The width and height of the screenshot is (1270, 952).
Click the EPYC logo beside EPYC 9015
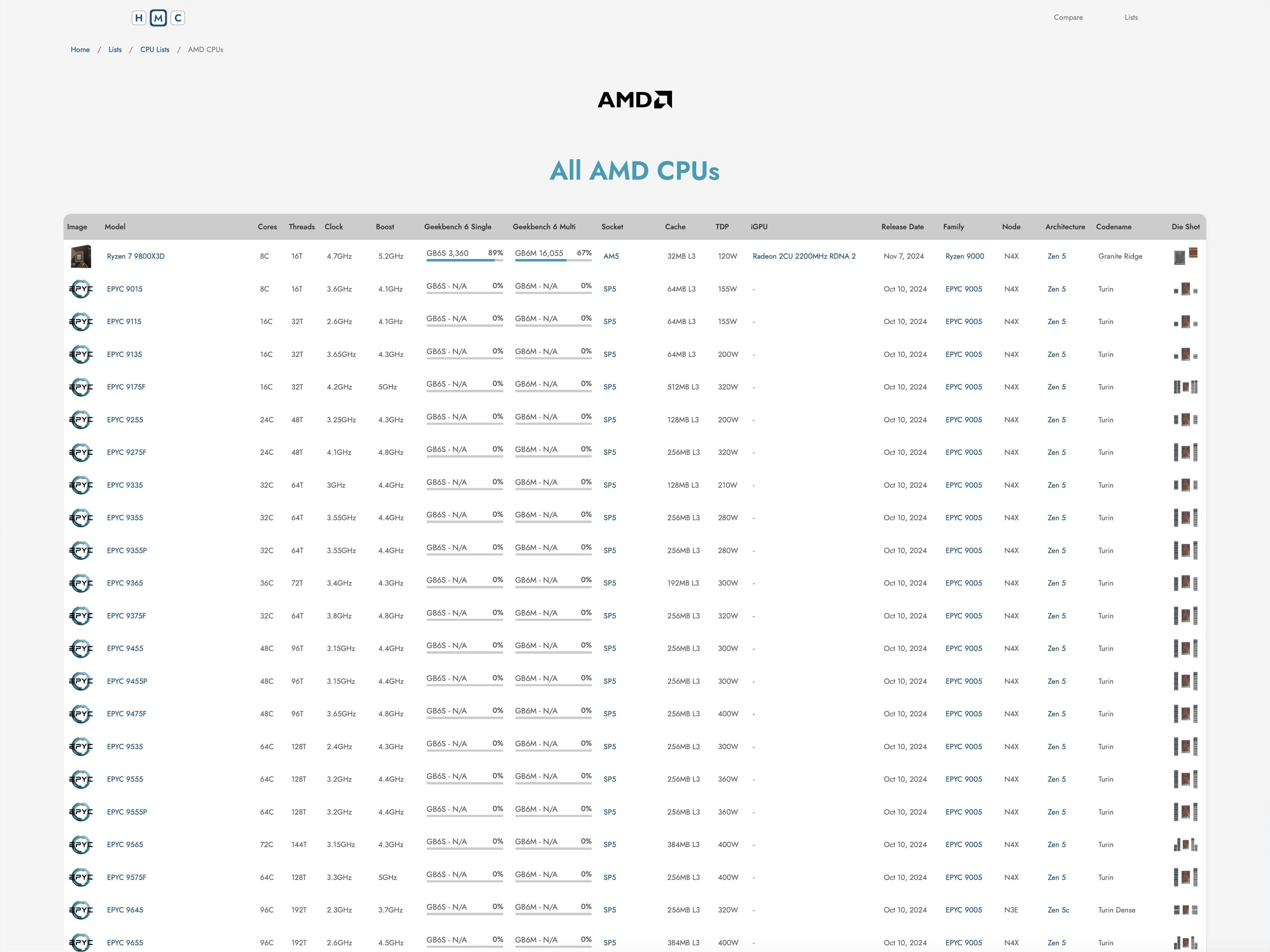click(x=81, y=289)
